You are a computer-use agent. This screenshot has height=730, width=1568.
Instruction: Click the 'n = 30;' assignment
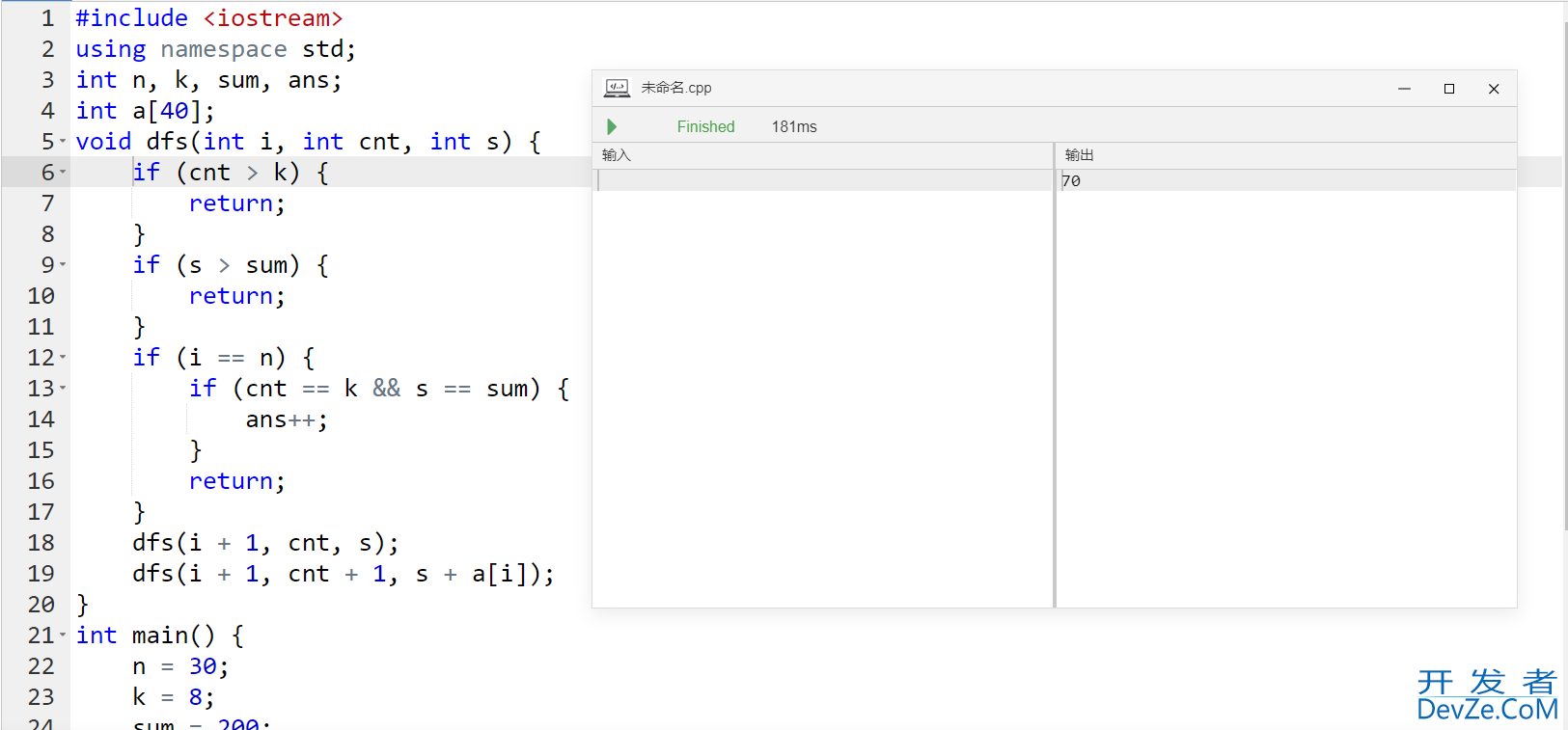[x=180, y=666]
